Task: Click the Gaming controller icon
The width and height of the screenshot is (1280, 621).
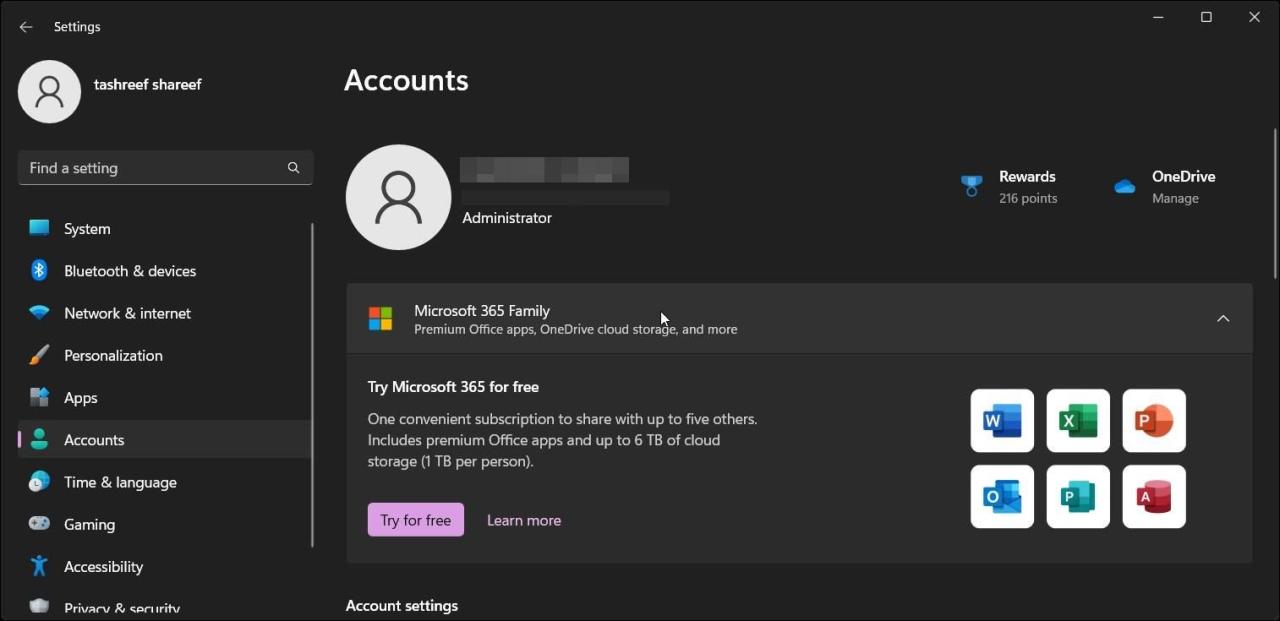Action: pos(39,523)
